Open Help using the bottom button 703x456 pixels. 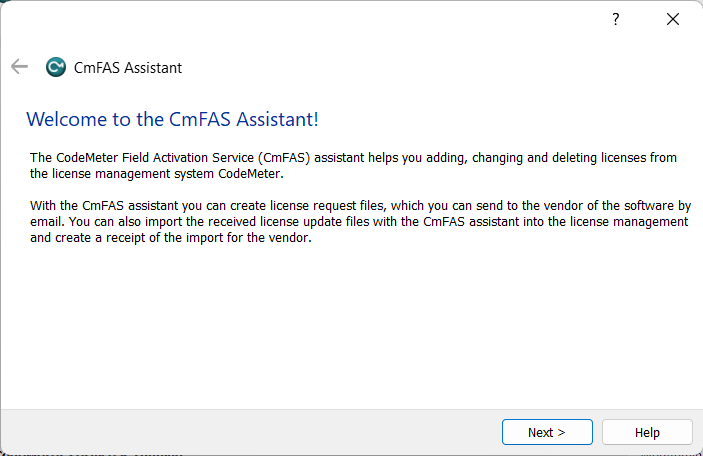coord(647,432)
